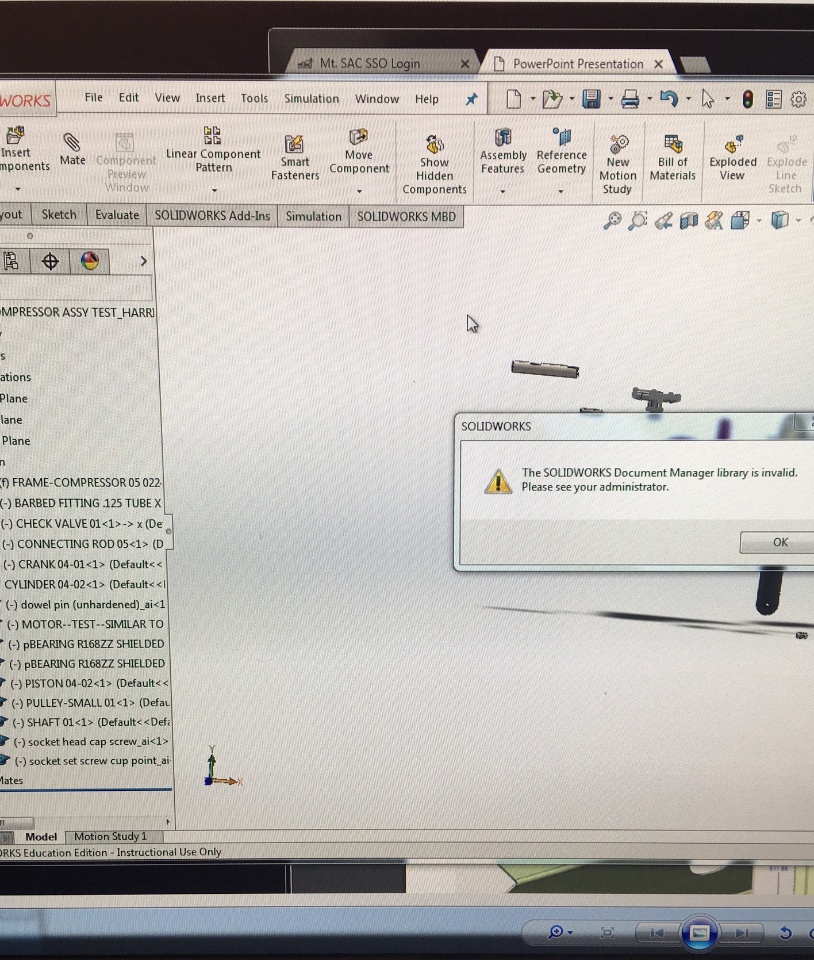Screen dimensions: 814x960
Task: Switch to SOLIDWORKS Add-Ins tab
Action: tap(212, 216)
